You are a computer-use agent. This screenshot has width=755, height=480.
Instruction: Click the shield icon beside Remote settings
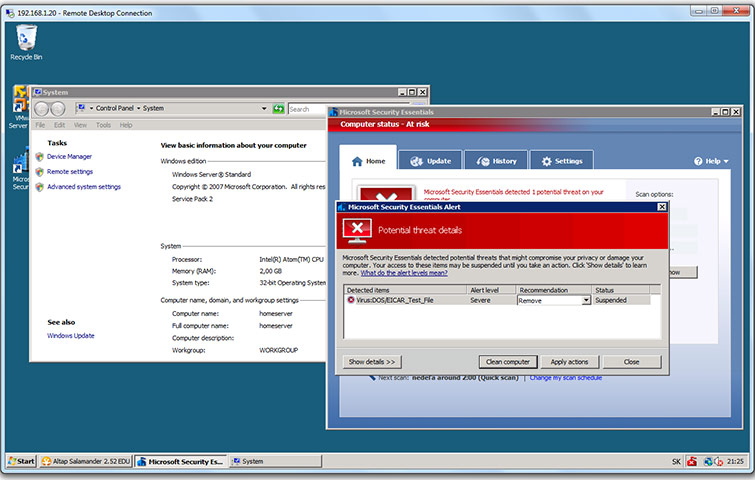click(x=39, y=172)
